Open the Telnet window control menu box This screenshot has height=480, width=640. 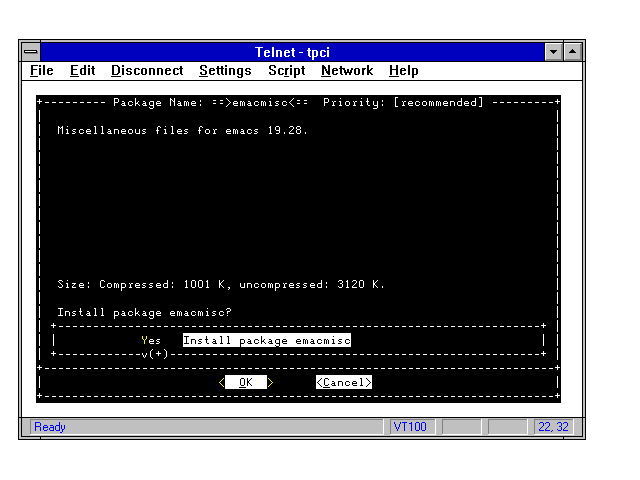click(x=31, y=51)
